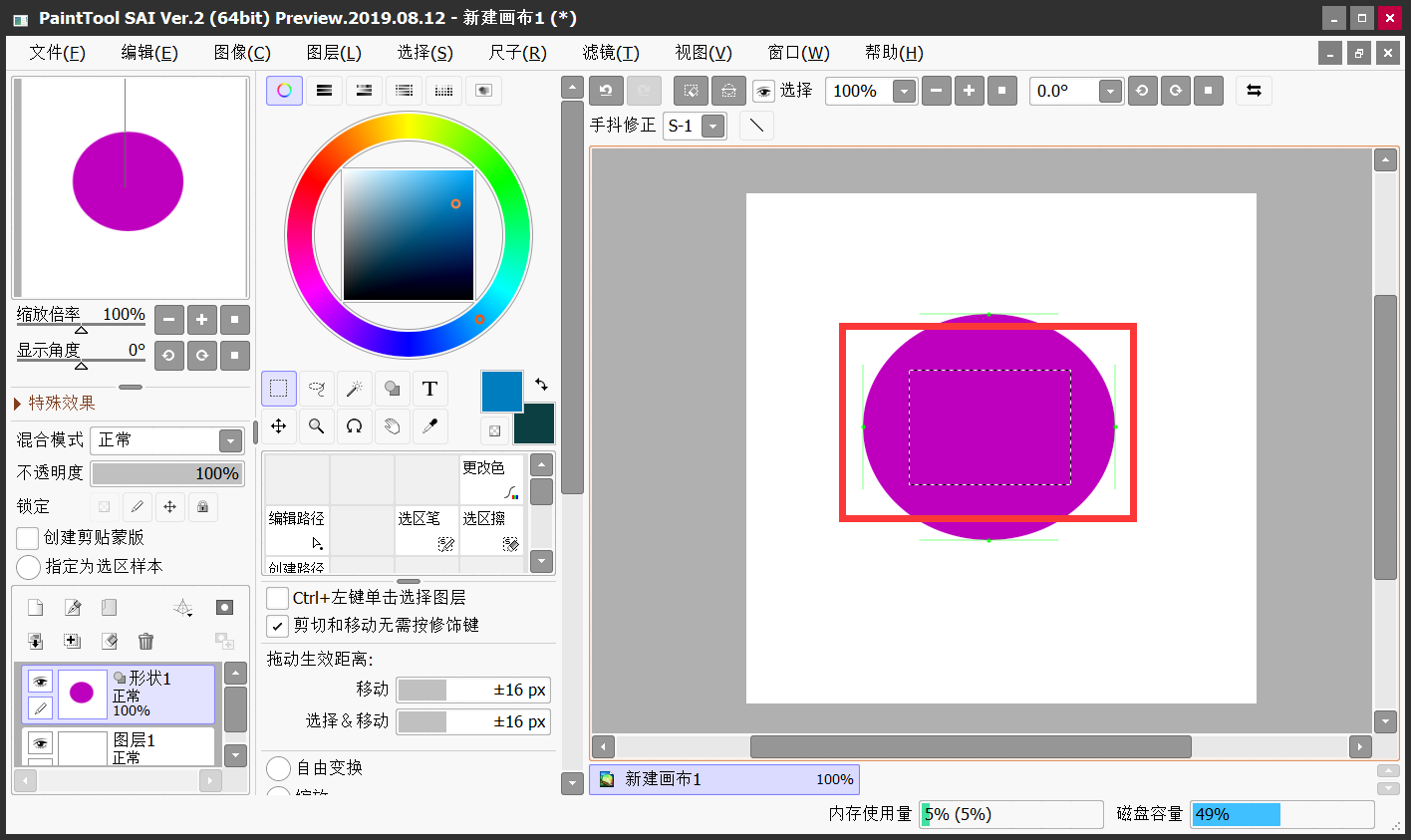1411x840 pixels.
Task: Open the perspective ruler layer menu
Action: [183, 608]
